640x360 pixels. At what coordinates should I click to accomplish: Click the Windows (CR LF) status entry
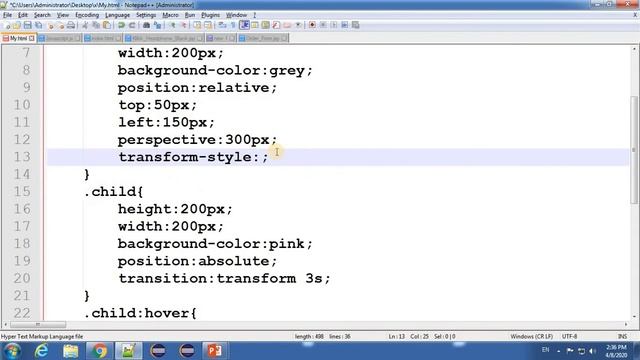pos(531,336)
